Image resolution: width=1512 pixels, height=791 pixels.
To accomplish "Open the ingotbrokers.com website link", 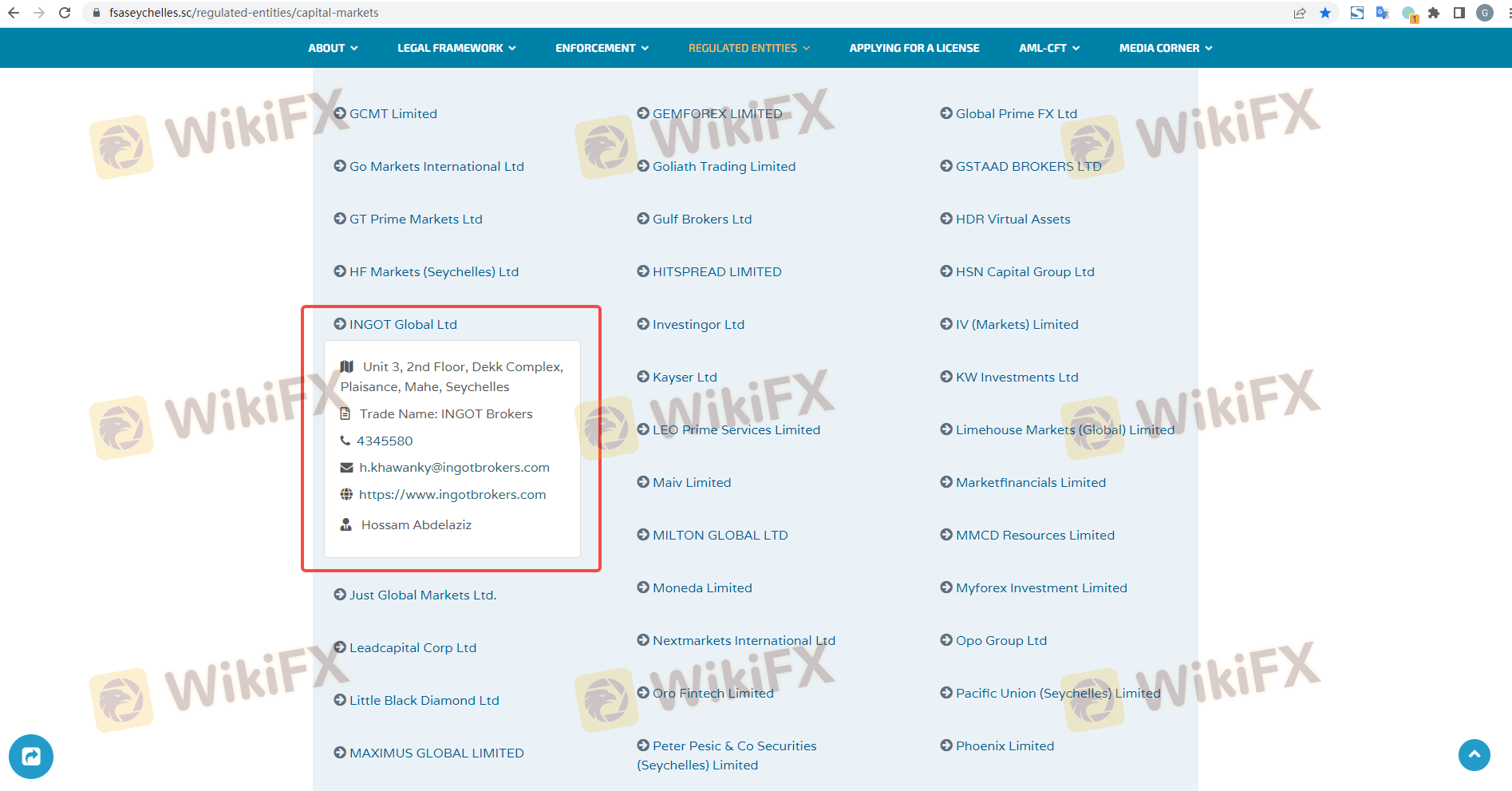I will click(452, 495).
